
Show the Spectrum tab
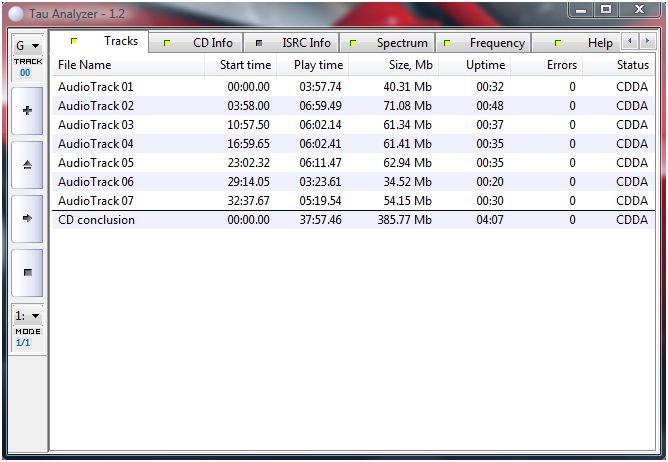391,43
